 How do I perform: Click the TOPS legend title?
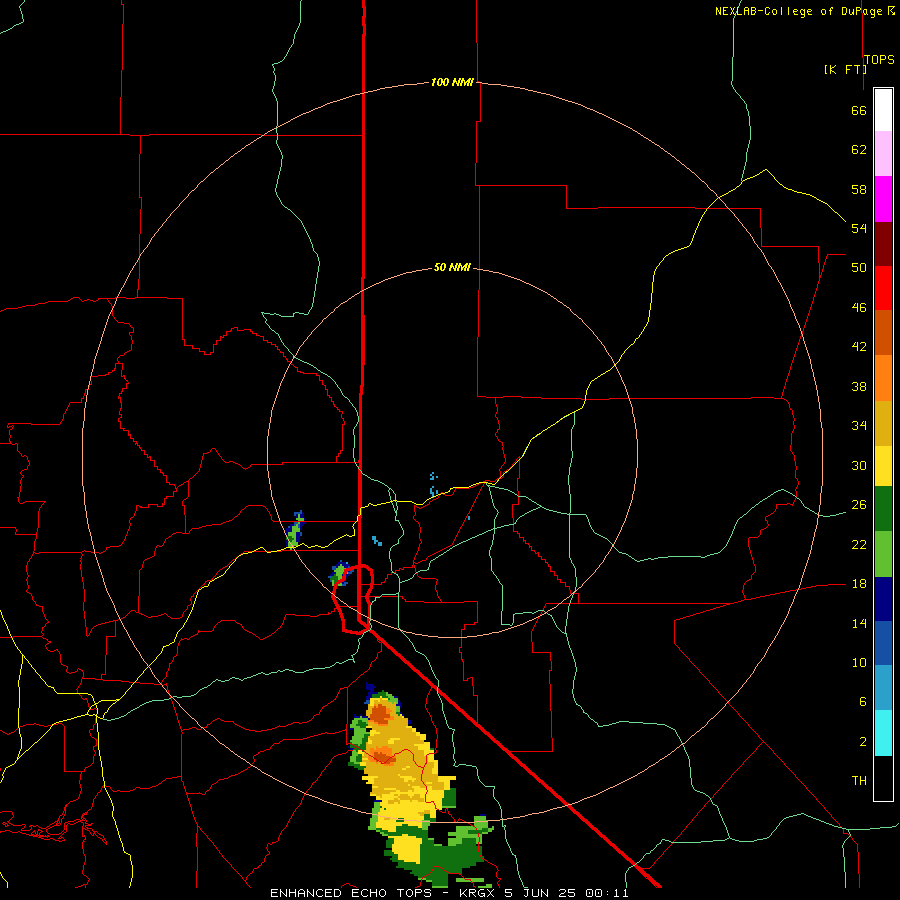(879, 59)
